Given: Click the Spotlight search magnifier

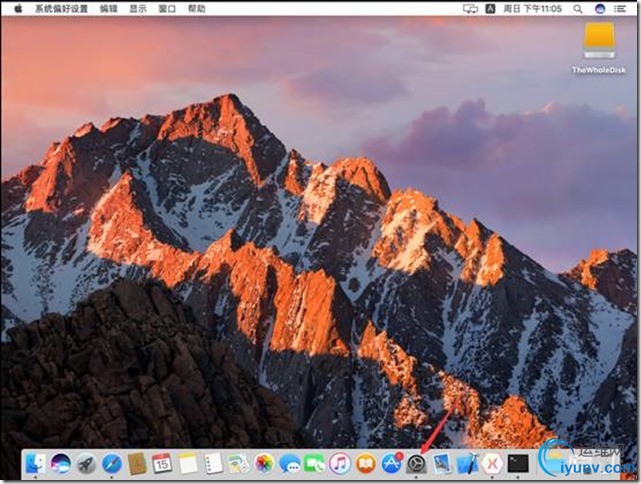Looking at the screenshot, I should pyautogui.click(x=578, y=9).
